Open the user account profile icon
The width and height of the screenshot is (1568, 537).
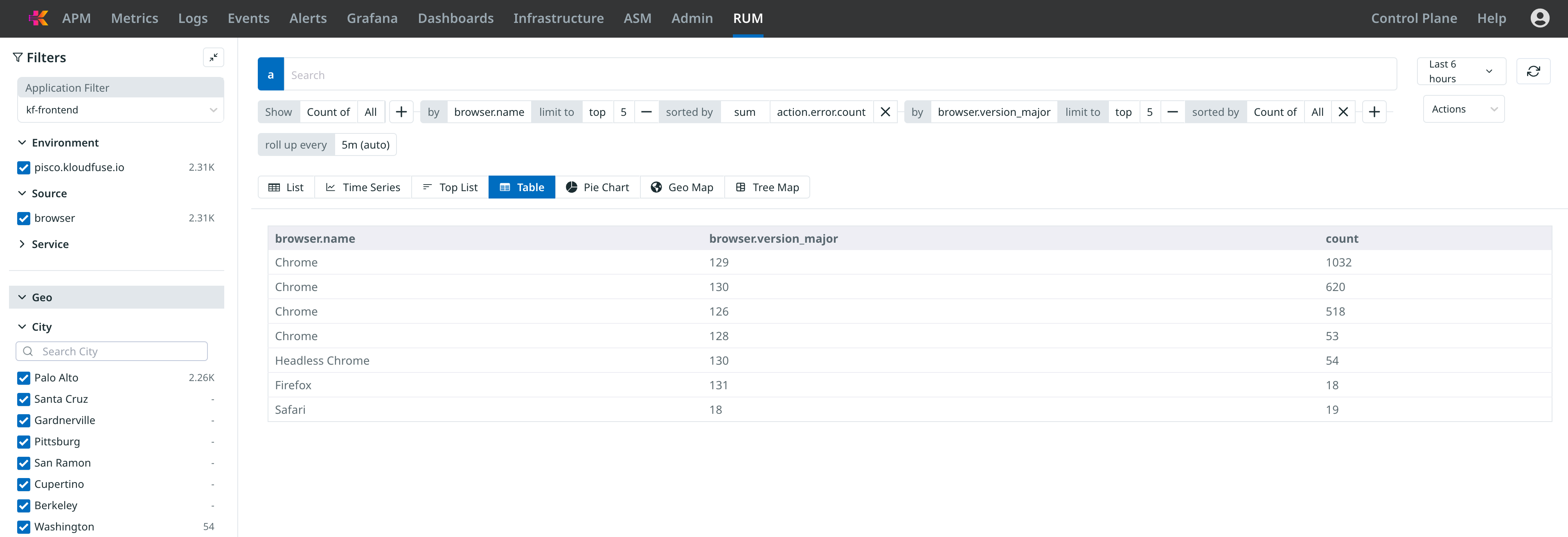pos(1539,18)
